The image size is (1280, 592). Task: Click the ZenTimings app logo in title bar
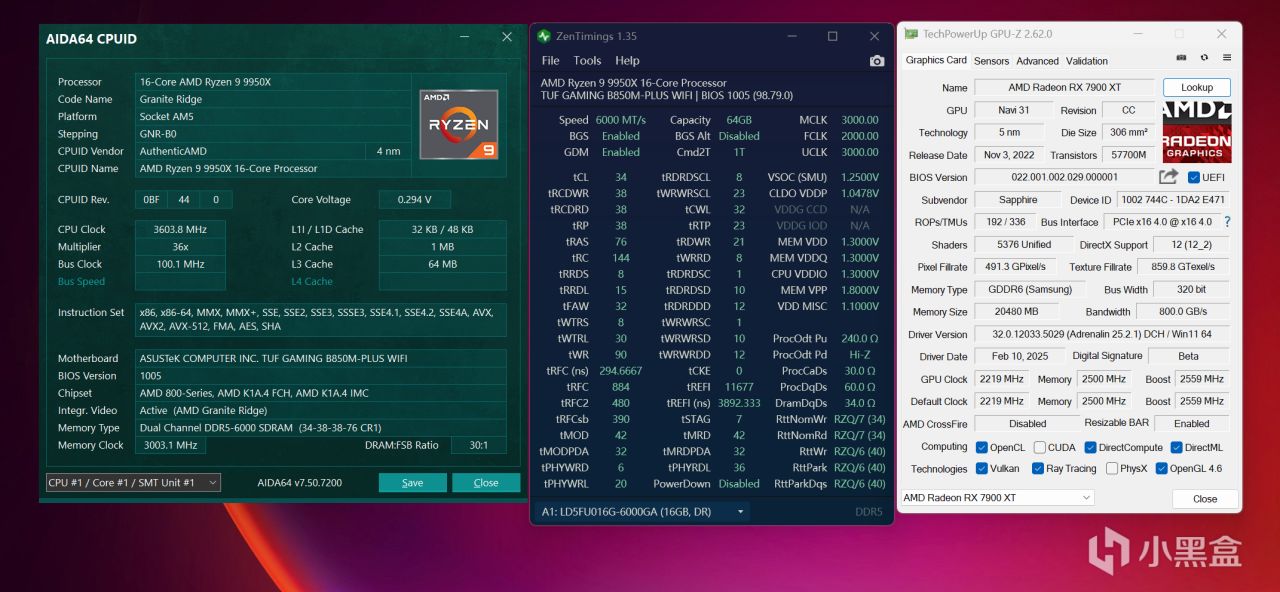(544, 36)
